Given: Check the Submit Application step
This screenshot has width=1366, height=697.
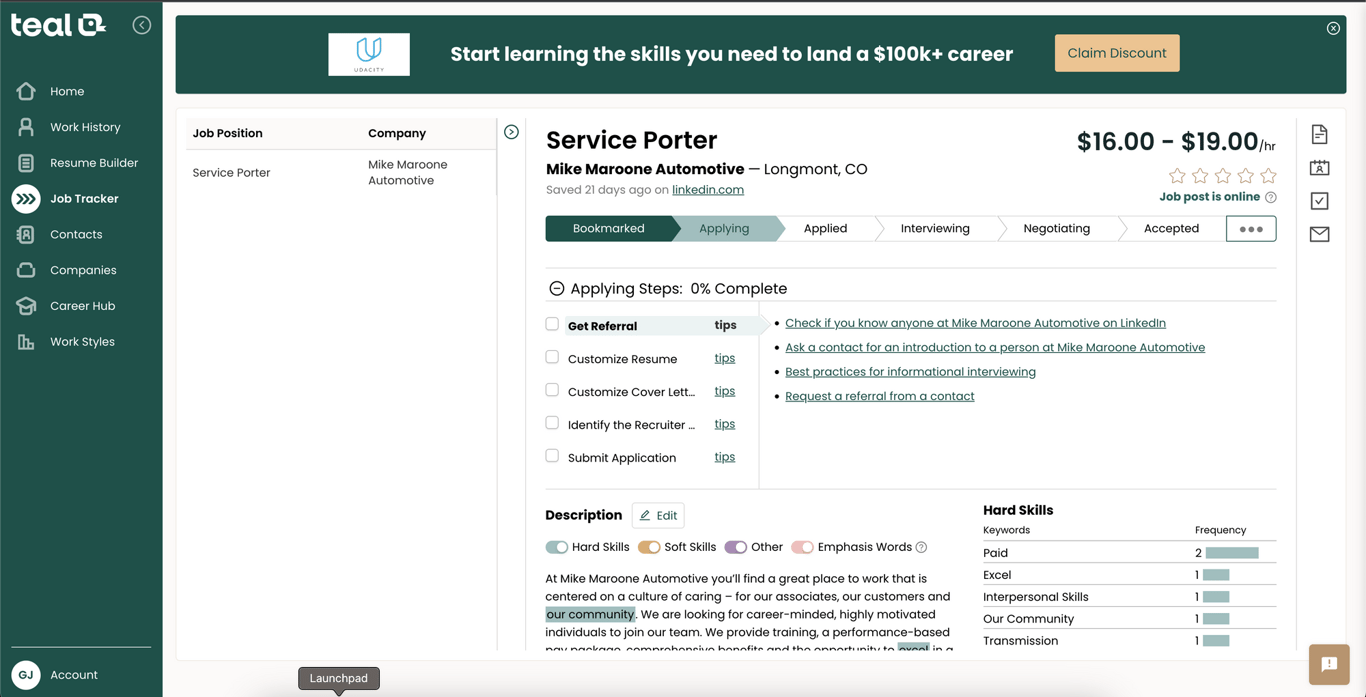Looking at the screenshot, I should pyautogui.click(x=552, y=456).
